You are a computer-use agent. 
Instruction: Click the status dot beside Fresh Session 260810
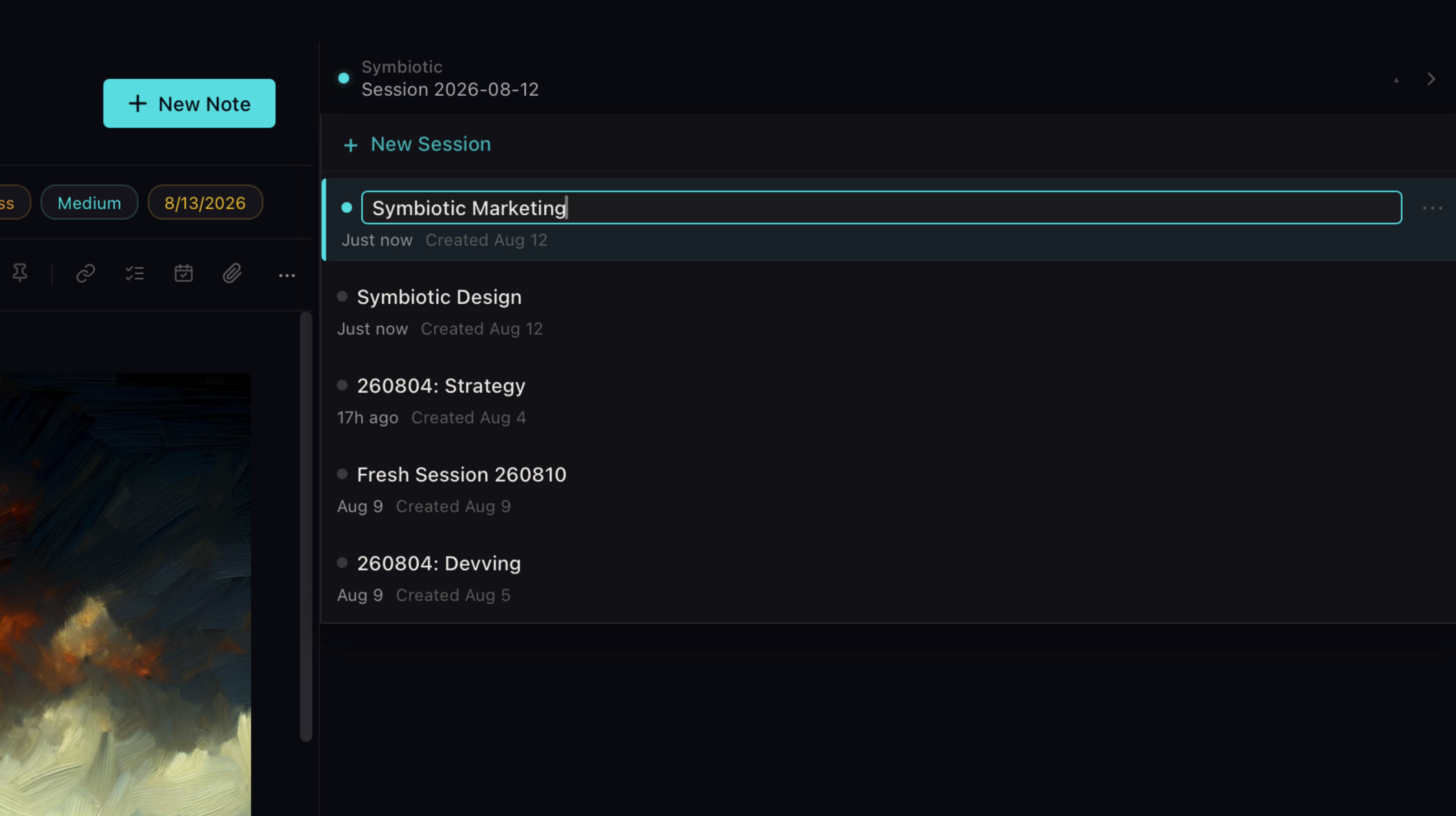(x=342, y=473)
